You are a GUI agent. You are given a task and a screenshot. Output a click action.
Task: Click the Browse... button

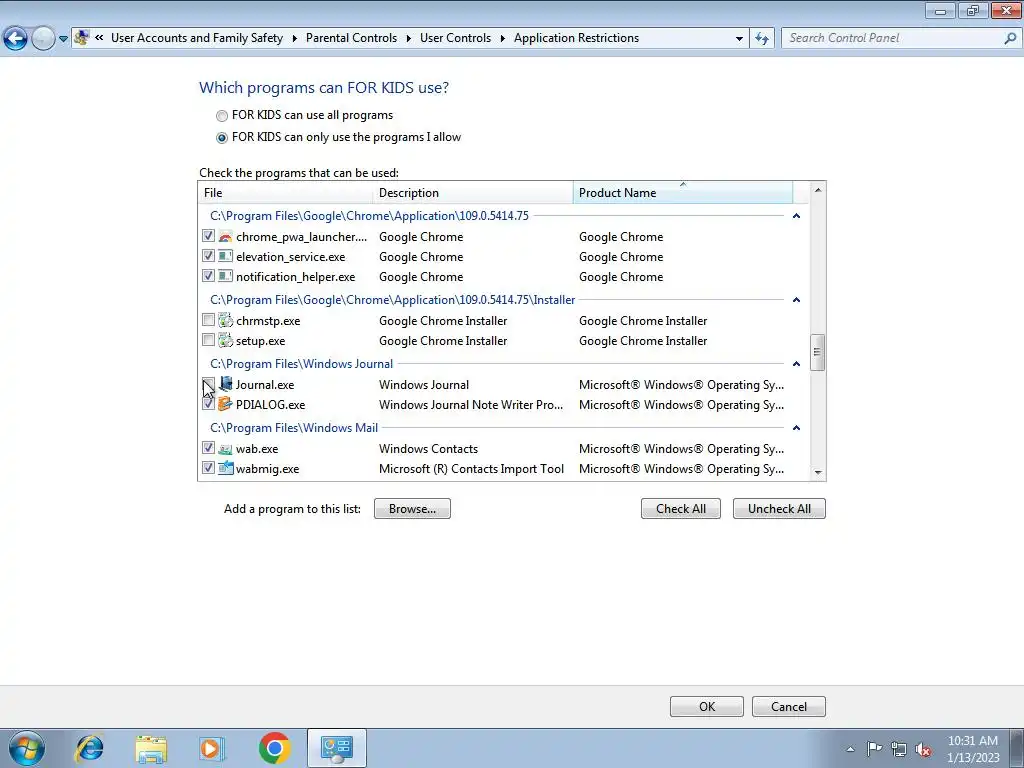[412, 509]
